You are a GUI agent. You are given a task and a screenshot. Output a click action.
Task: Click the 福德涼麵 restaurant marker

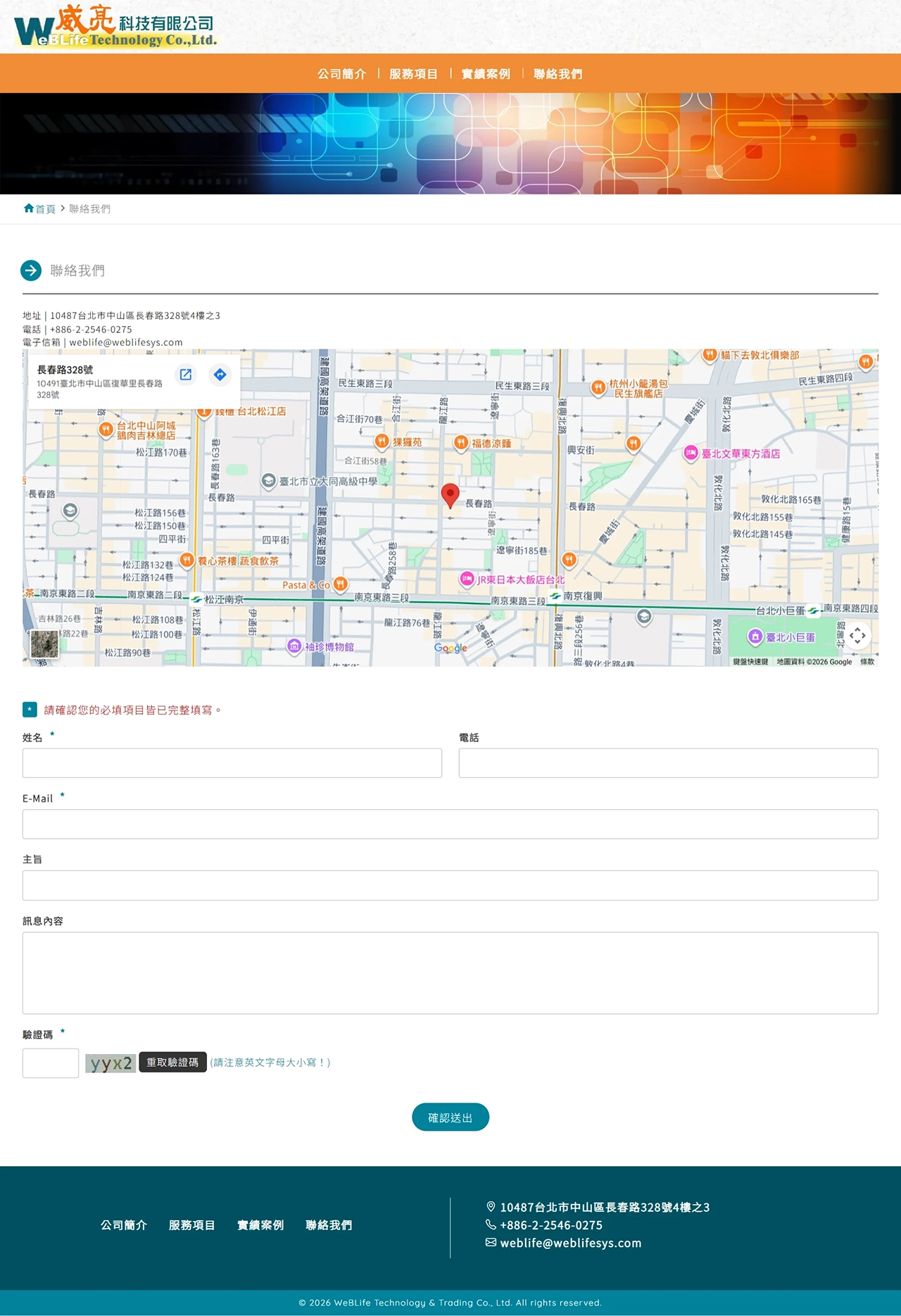tap(461, 442)
